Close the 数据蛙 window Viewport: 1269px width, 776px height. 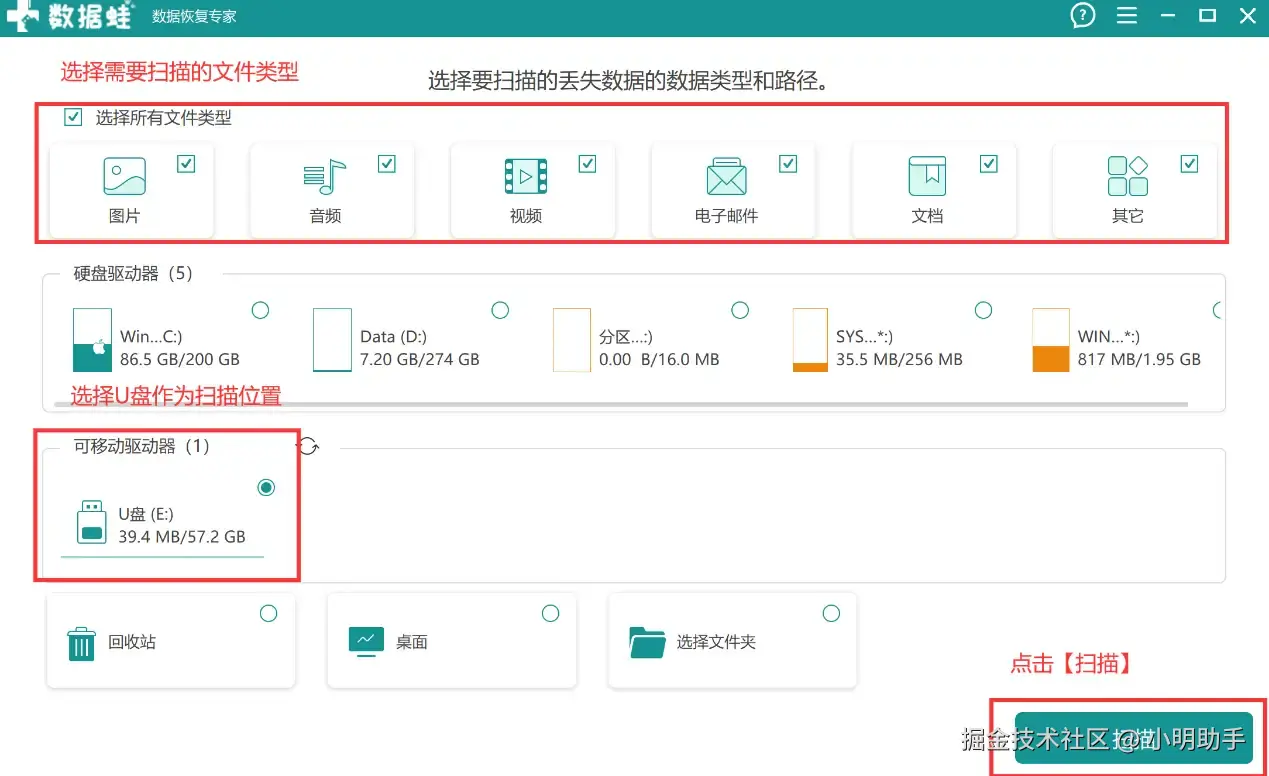[1247, 15]
